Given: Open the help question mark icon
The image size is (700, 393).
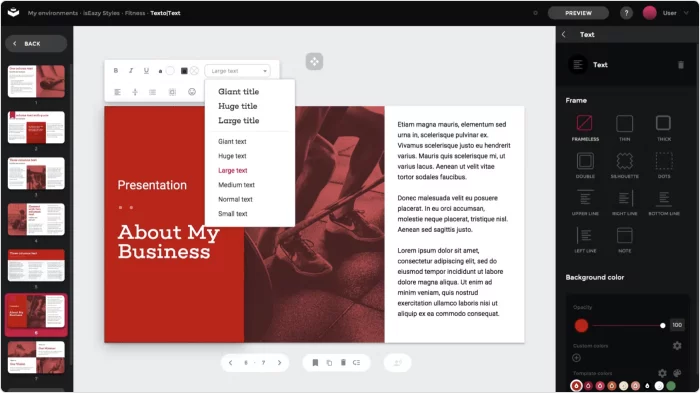Looking at the screenshot, I should [x=626, y=13].
